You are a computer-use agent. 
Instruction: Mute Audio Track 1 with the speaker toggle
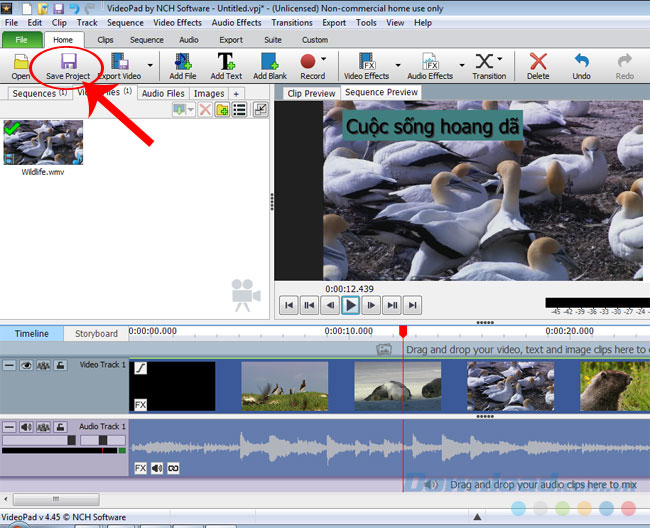pos(26,427)
